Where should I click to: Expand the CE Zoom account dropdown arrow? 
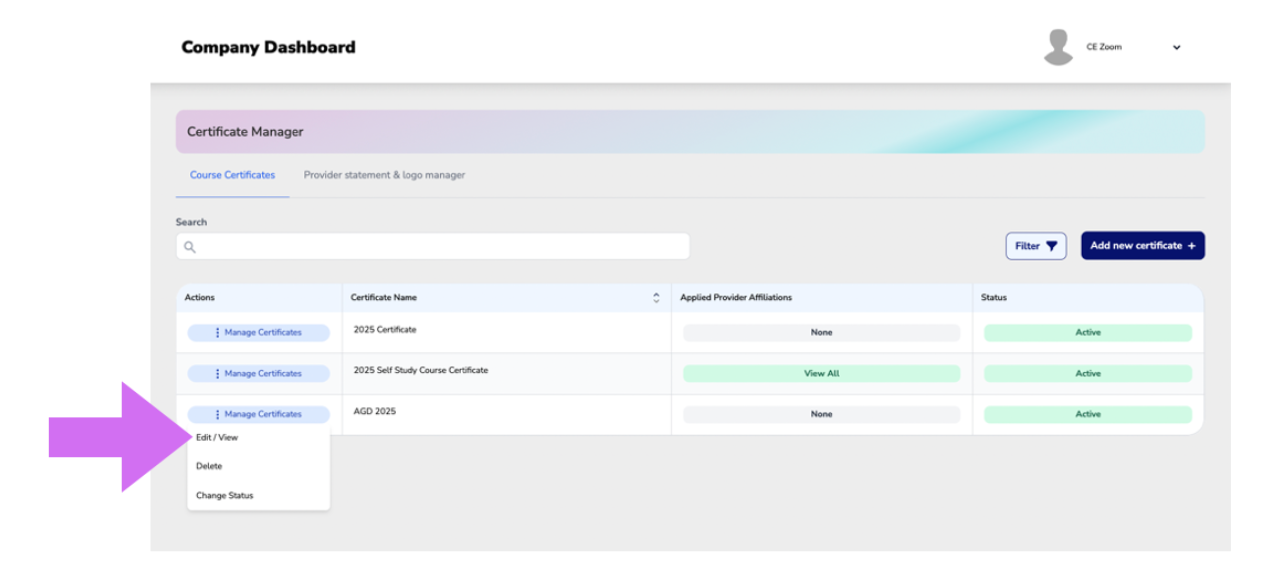[1176, 47]
